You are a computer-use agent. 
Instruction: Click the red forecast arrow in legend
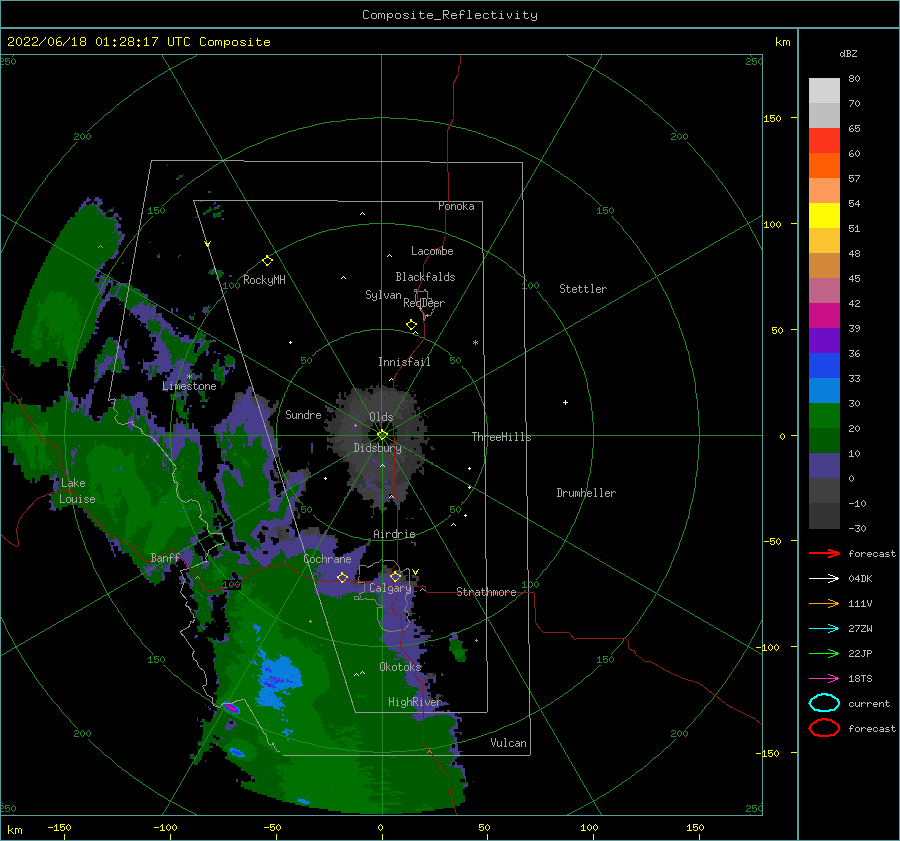coord(824,553)
